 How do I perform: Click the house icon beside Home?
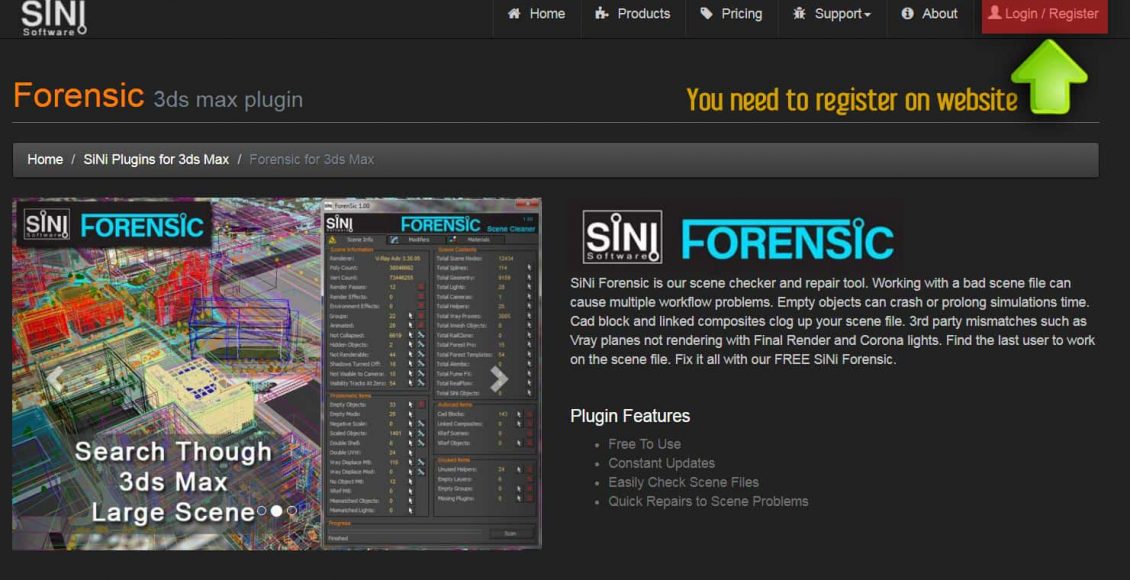coord(514,14)
